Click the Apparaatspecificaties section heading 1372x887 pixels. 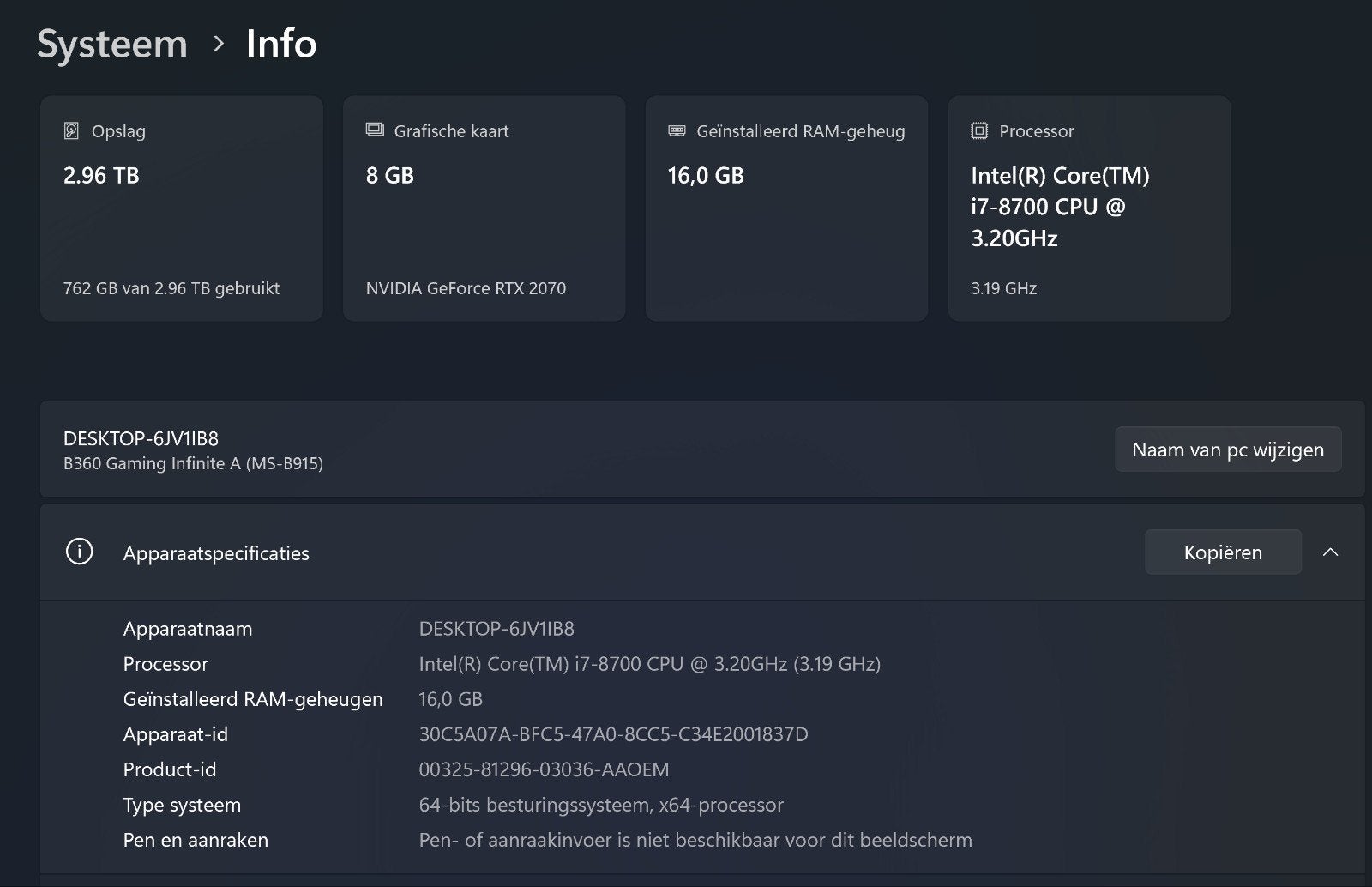point(216,553)
